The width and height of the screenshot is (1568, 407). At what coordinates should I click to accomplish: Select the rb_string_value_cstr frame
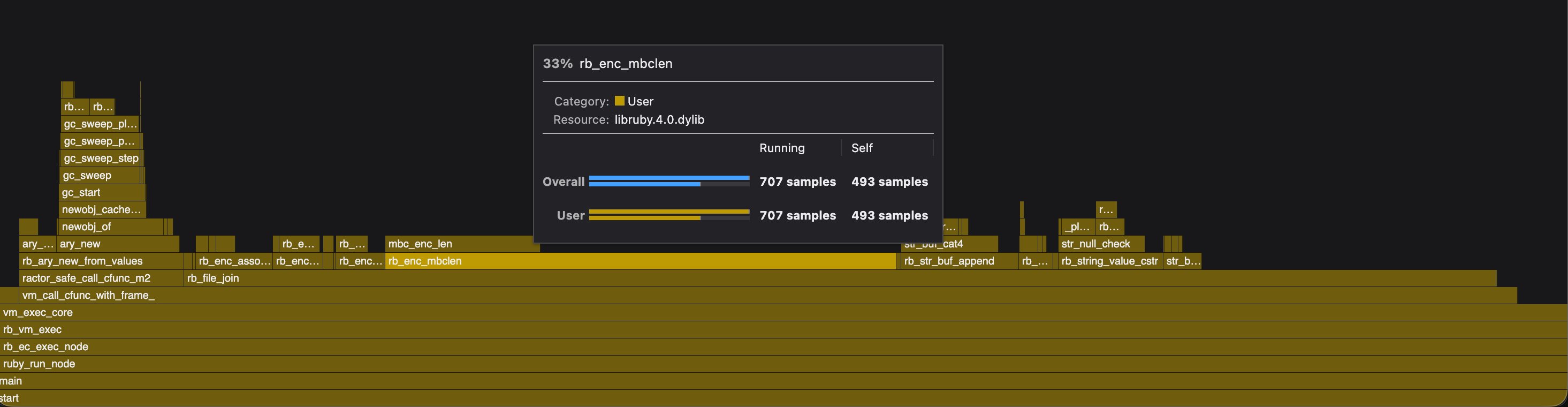[1110, 261]
